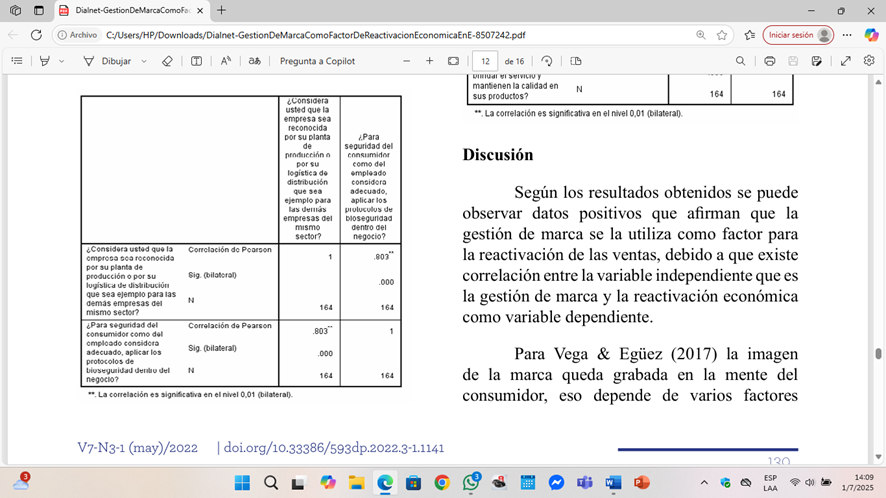
Task: Select the highlighter tool
Action: coord(45,61)
